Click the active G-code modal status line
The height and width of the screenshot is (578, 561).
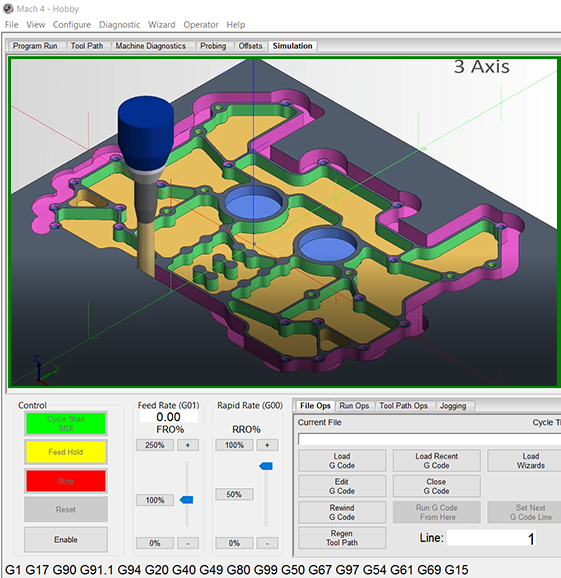236,570
